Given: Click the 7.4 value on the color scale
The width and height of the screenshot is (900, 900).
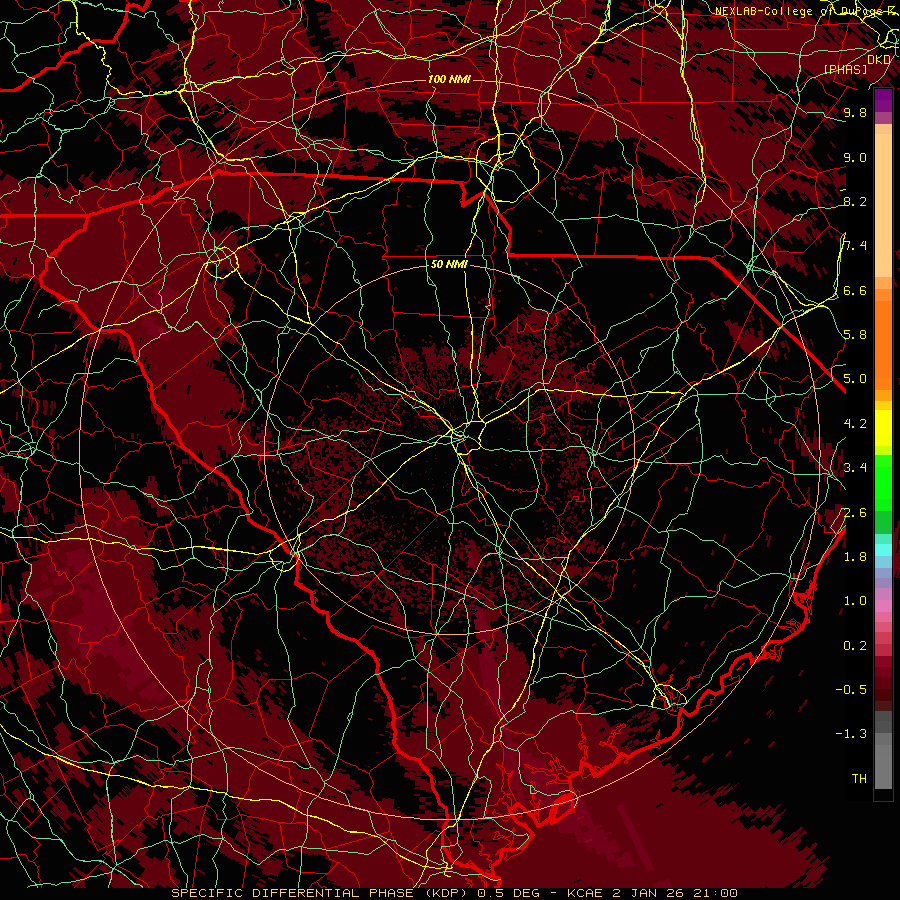Looking at the screenshot, I should pos(855,246).
